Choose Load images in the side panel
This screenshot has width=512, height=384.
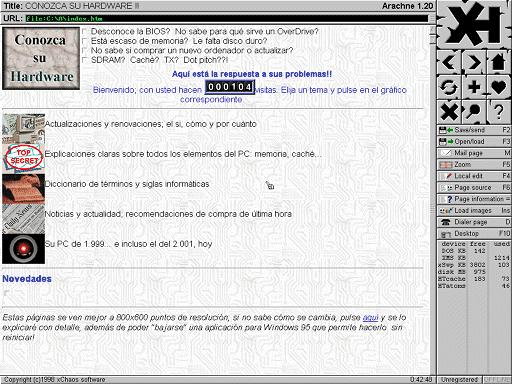[x=474, y=211]
